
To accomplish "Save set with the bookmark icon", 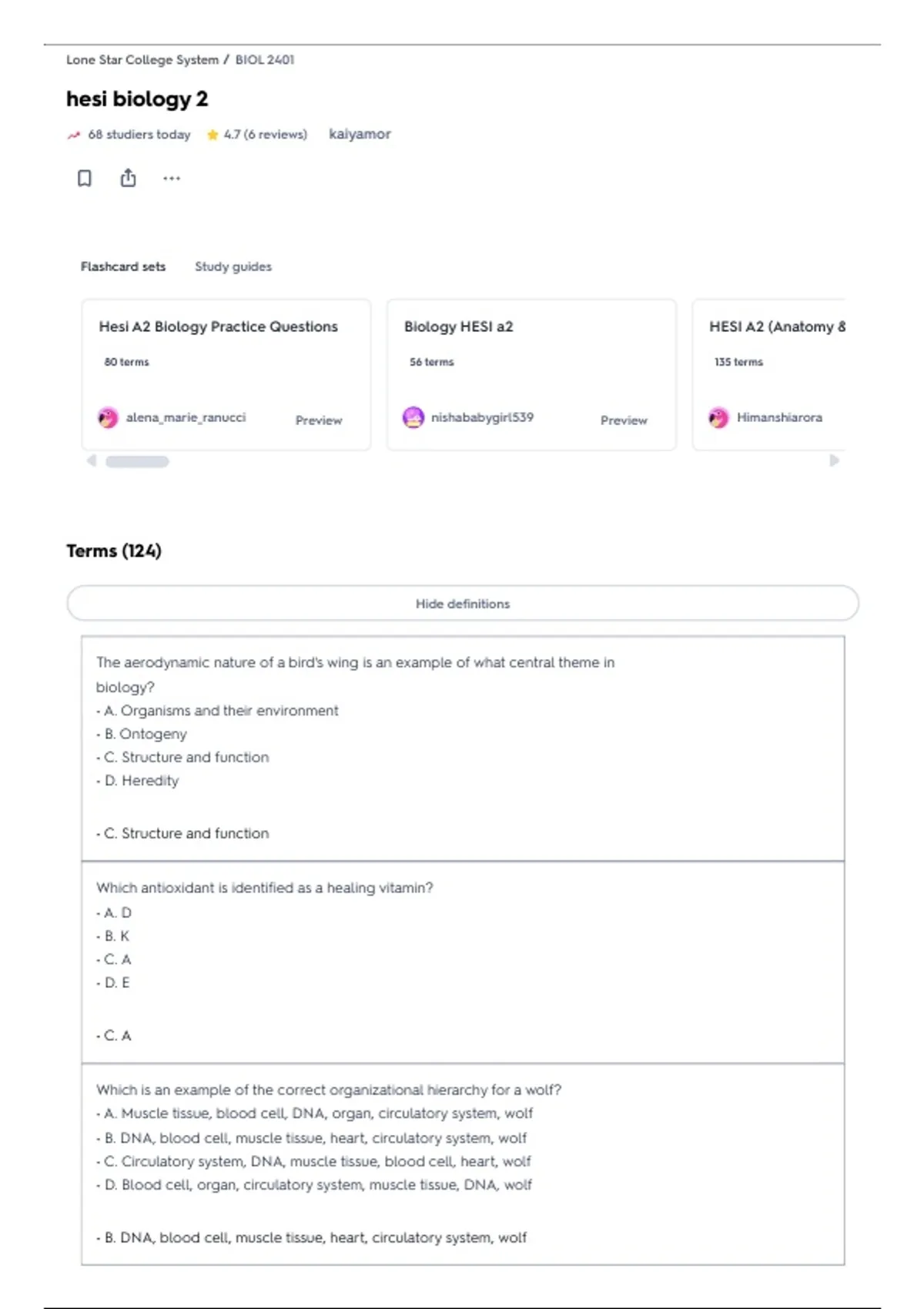I will point(85,179).
